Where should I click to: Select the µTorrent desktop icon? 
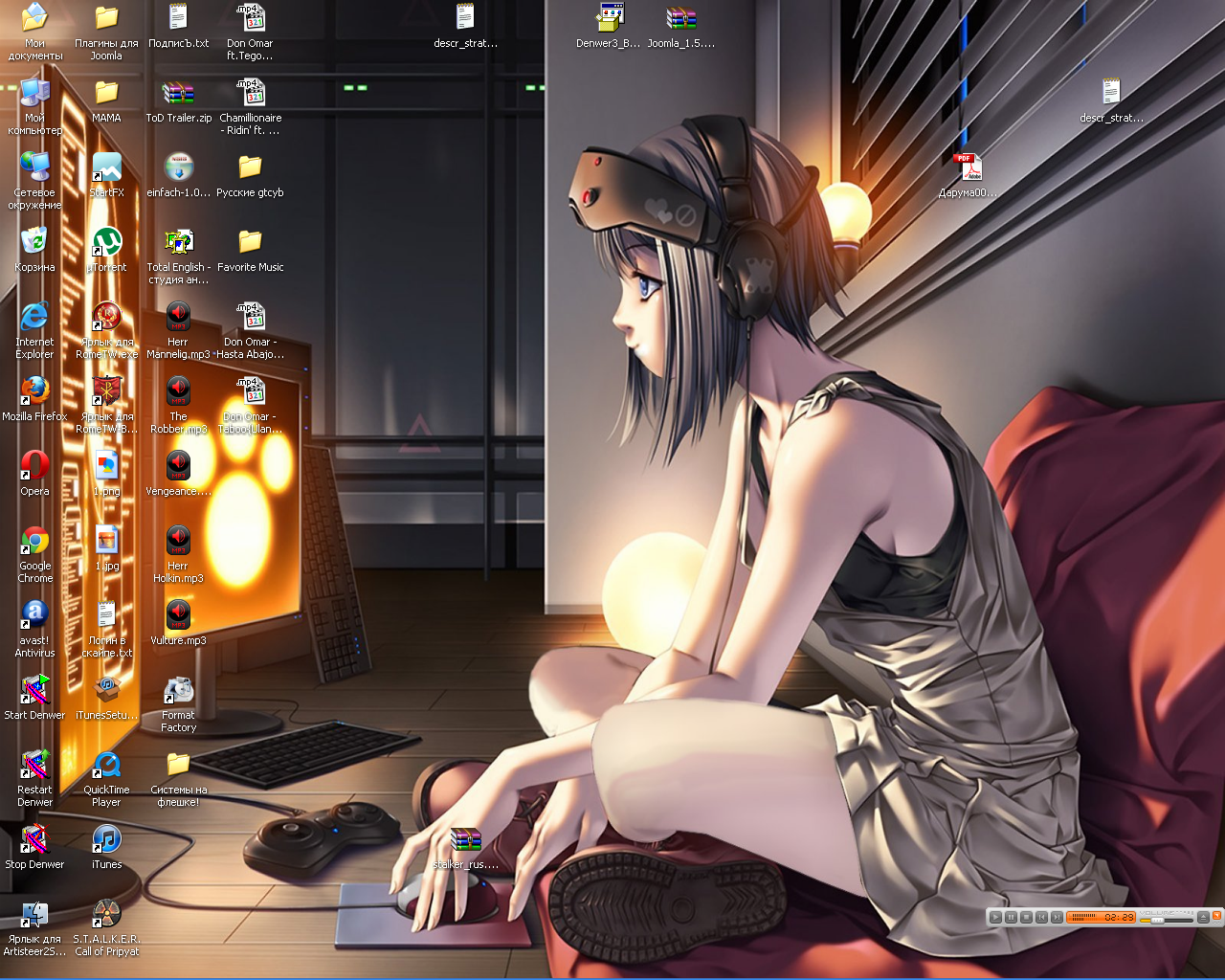(106, 242)
